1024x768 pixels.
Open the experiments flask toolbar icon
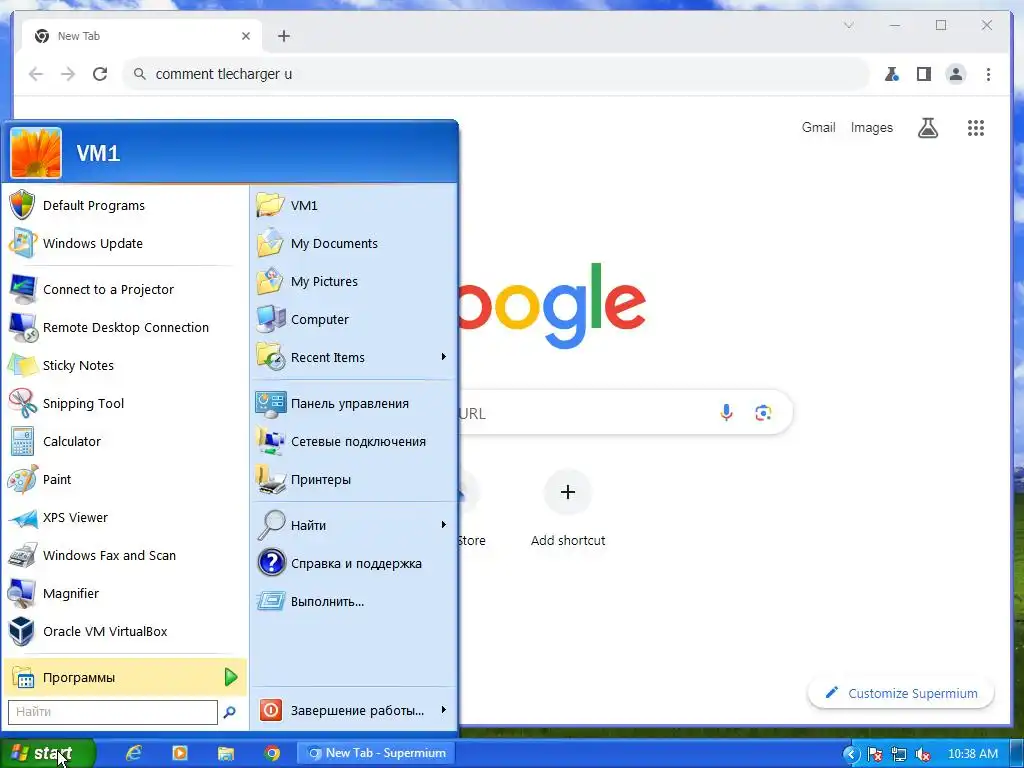[891, 74]
